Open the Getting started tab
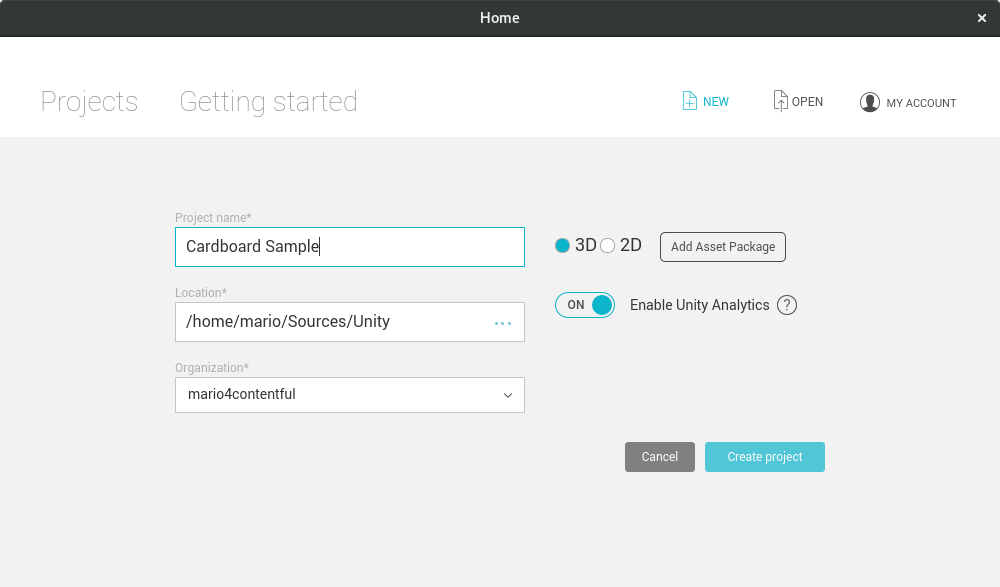The width and height of the screenshot is (1000, 587). (x=268, y=102)
